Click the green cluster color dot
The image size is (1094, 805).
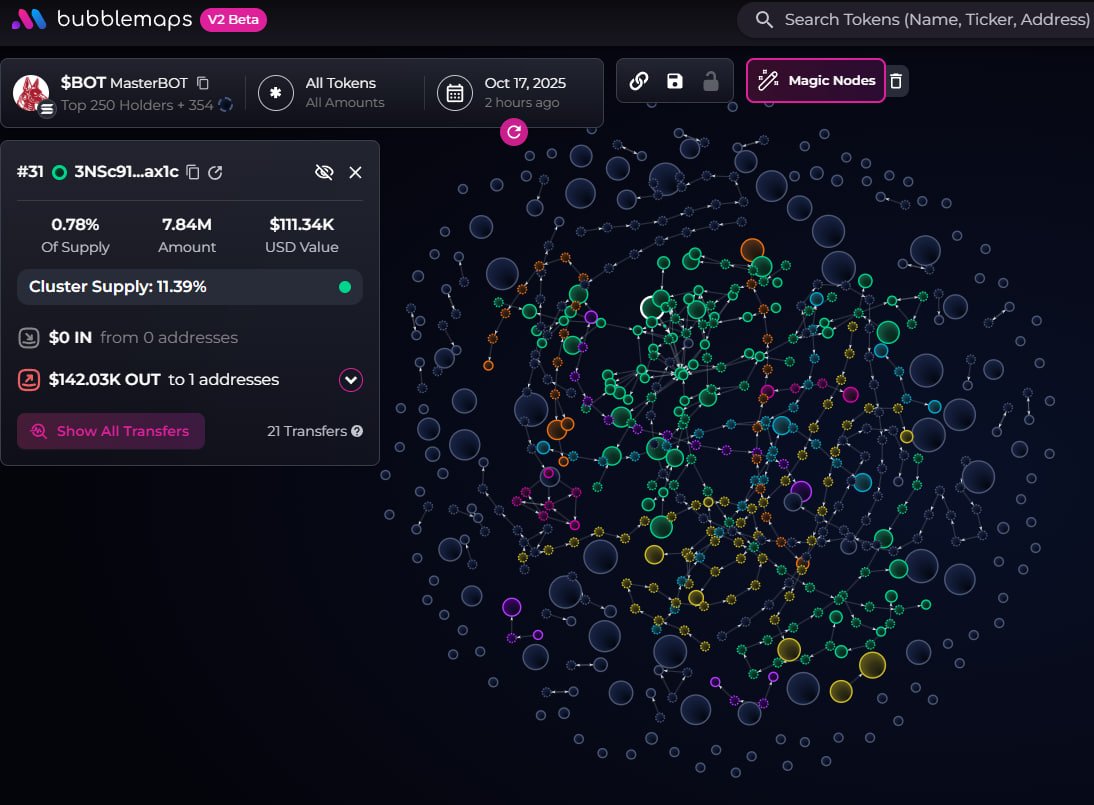[x=345, y=287]
